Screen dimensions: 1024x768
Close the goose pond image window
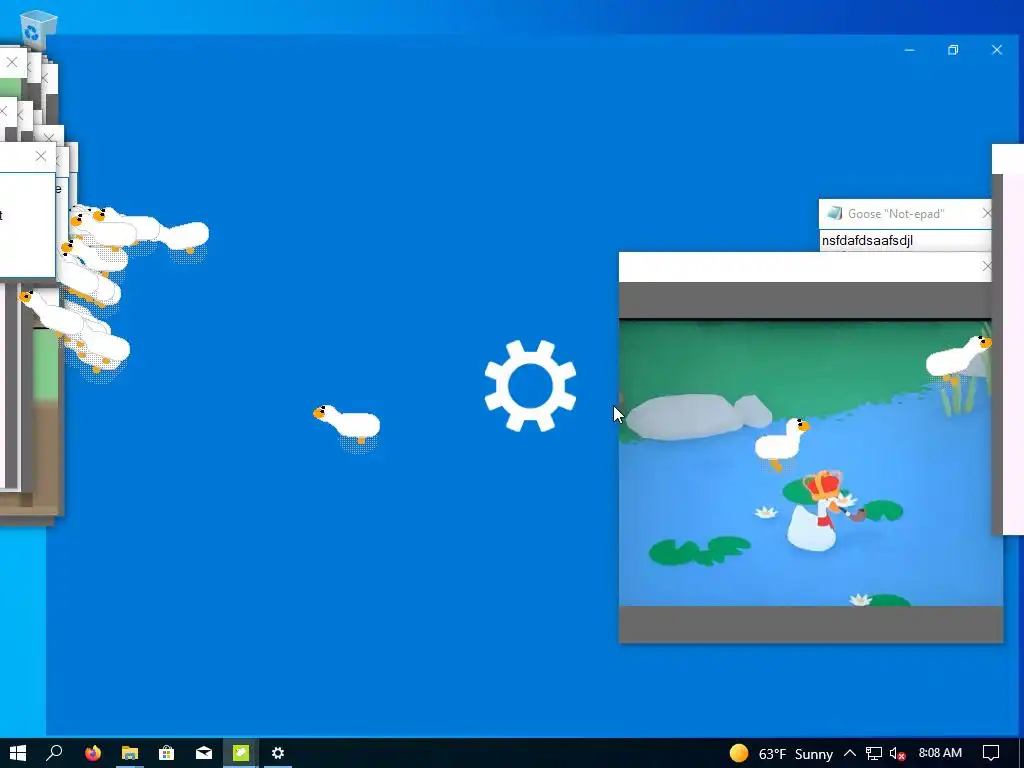point(986,266)
